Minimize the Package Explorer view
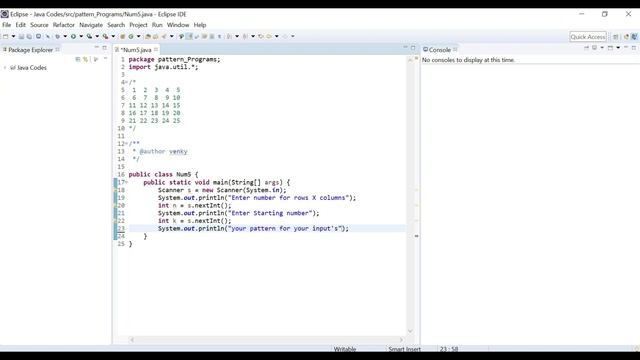 (97, 47)
